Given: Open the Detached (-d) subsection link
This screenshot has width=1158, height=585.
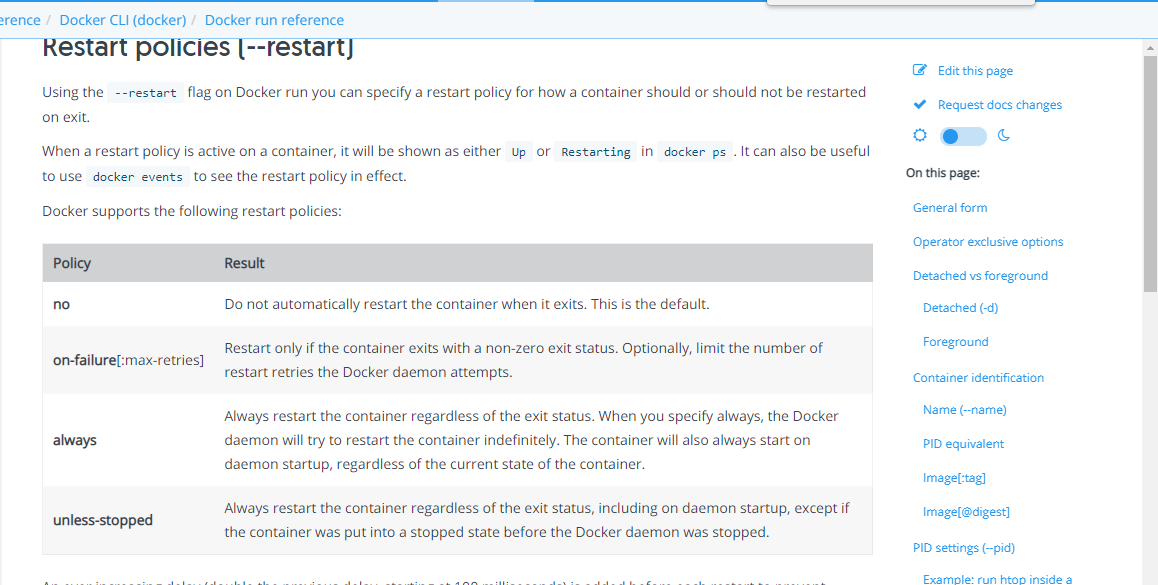Looking at the screenshot, I should pyautogui.click(x=960, y=308).
